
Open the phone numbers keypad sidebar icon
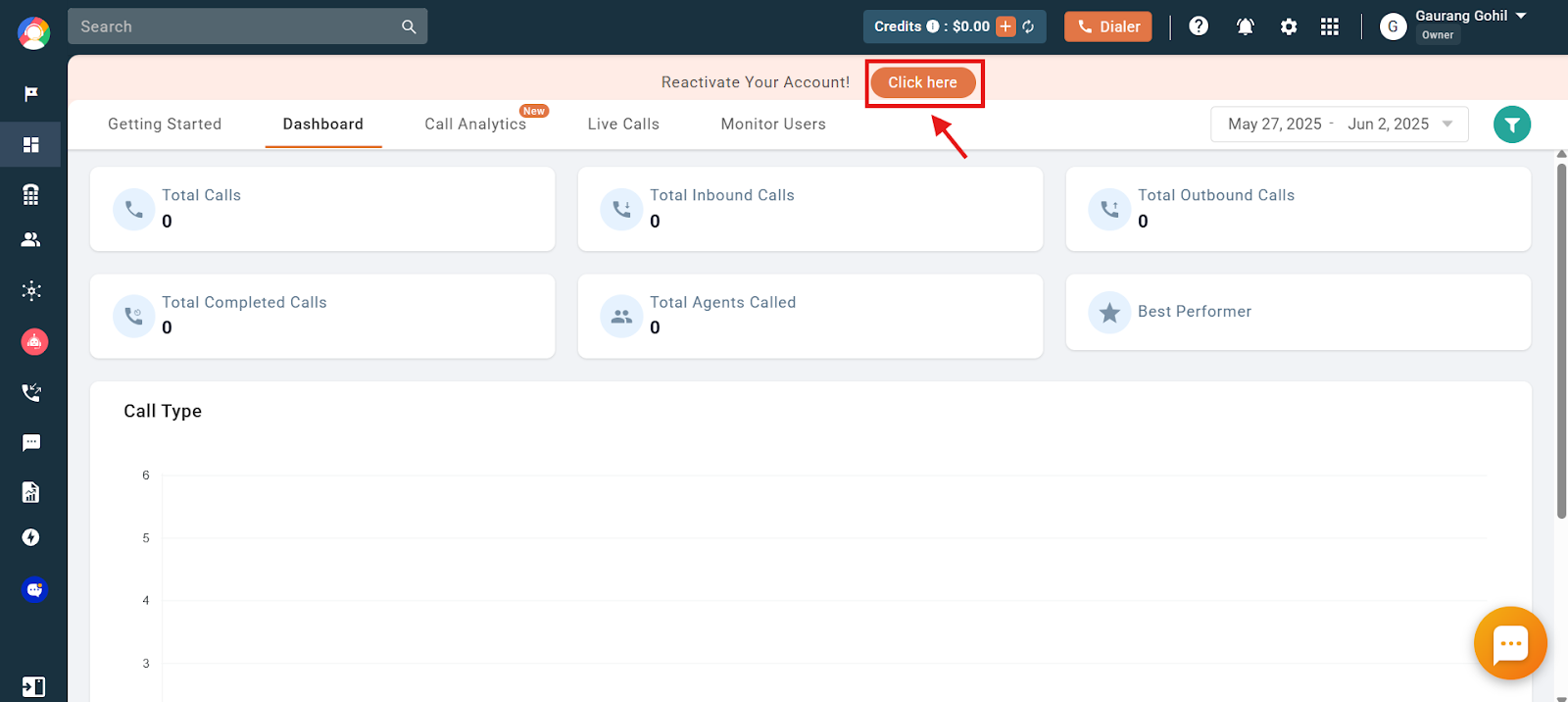click(31, 194)
